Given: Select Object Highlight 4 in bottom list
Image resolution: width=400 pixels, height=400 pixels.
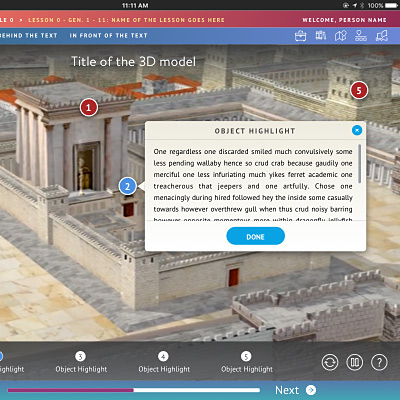Looking at the screenshot, I should point(164,362).
